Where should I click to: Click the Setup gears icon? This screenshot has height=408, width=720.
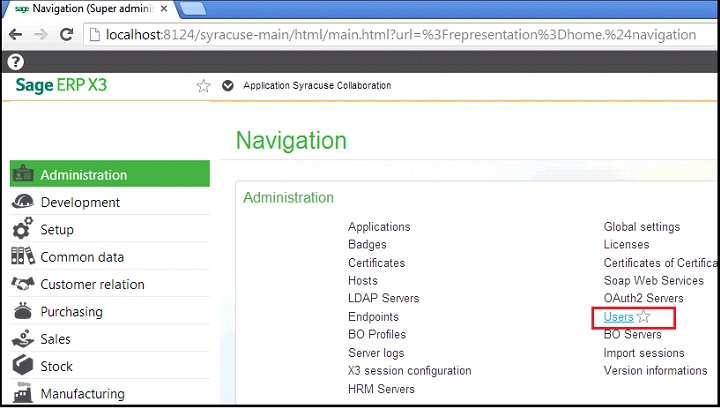coord(22,228)
